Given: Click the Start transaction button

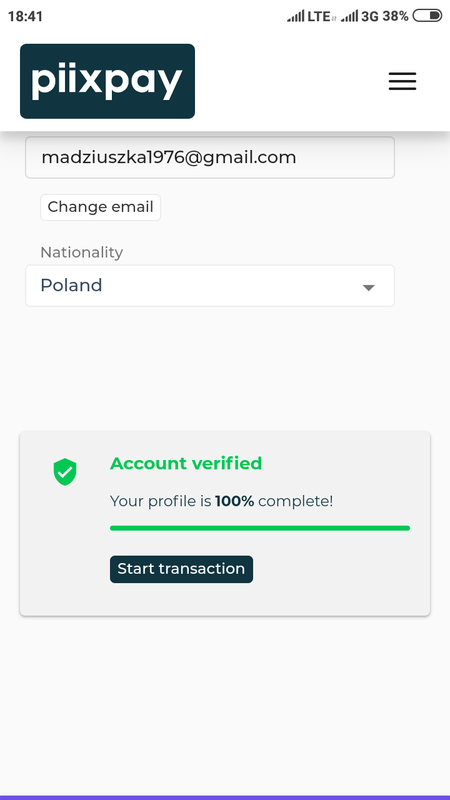Looking at the screenshot, I should (181, 569).
